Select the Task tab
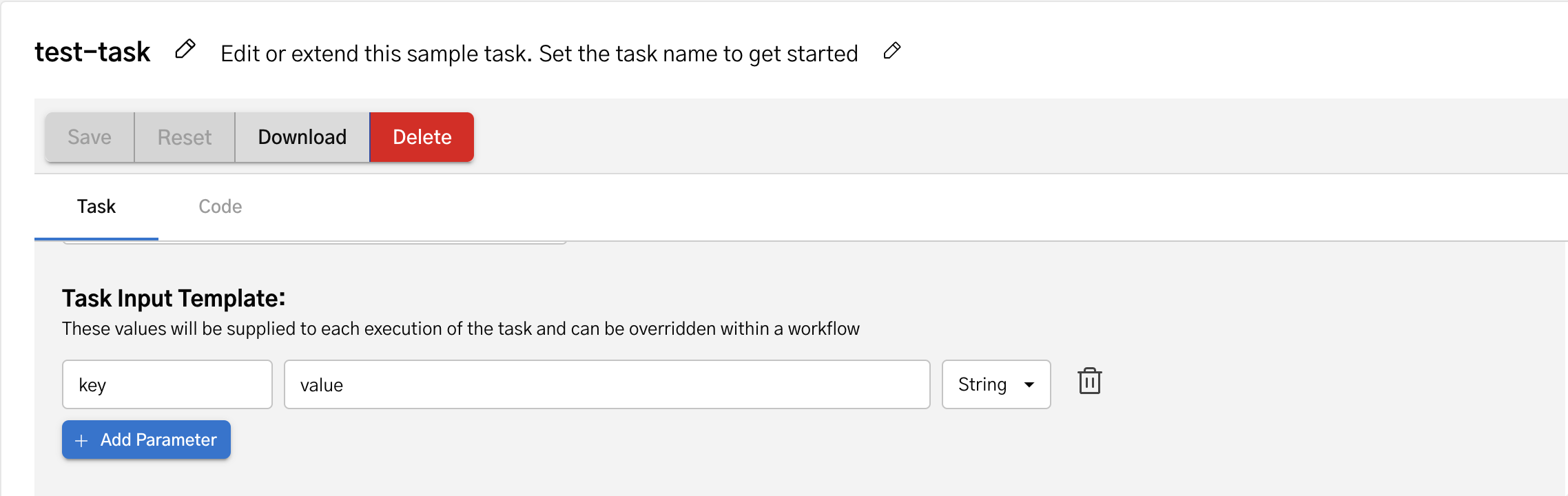Screen dimensions: 1568x496 tap(96, 206)
